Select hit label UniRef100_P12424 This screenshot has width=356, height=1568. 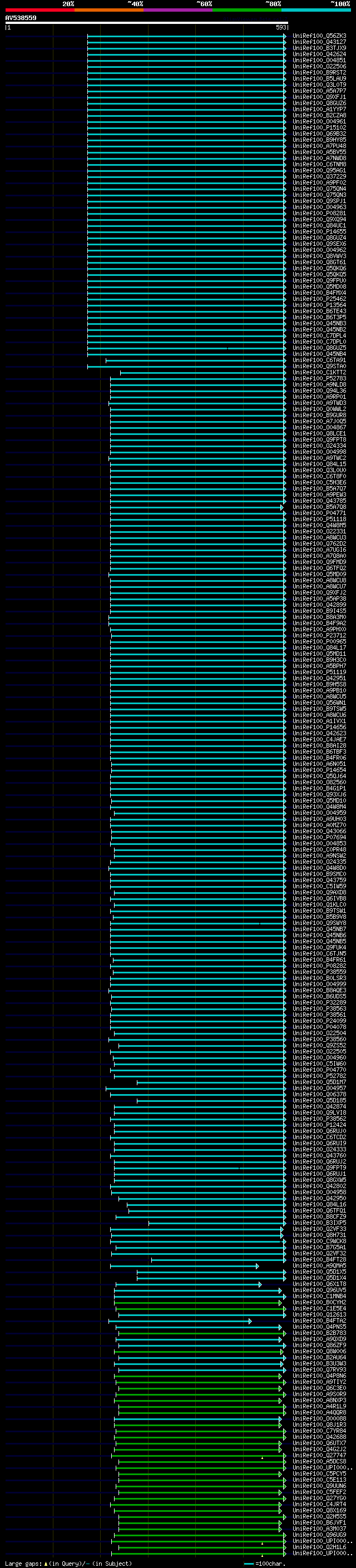point(319,1125)
